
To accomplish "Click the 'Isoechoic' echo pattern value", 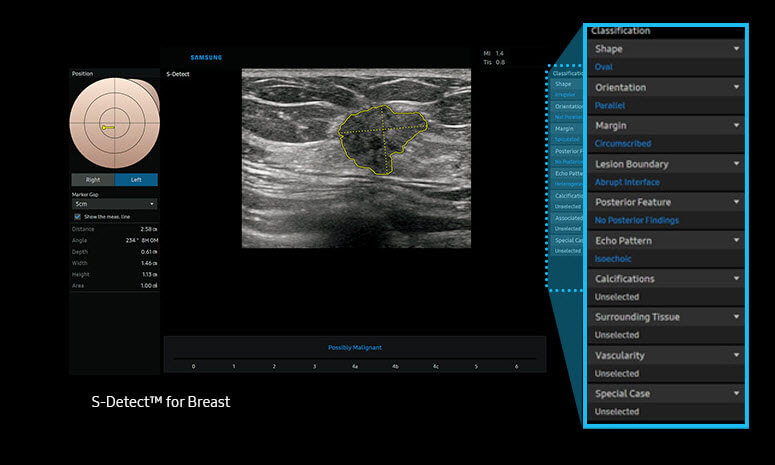I will click(613, 259).
